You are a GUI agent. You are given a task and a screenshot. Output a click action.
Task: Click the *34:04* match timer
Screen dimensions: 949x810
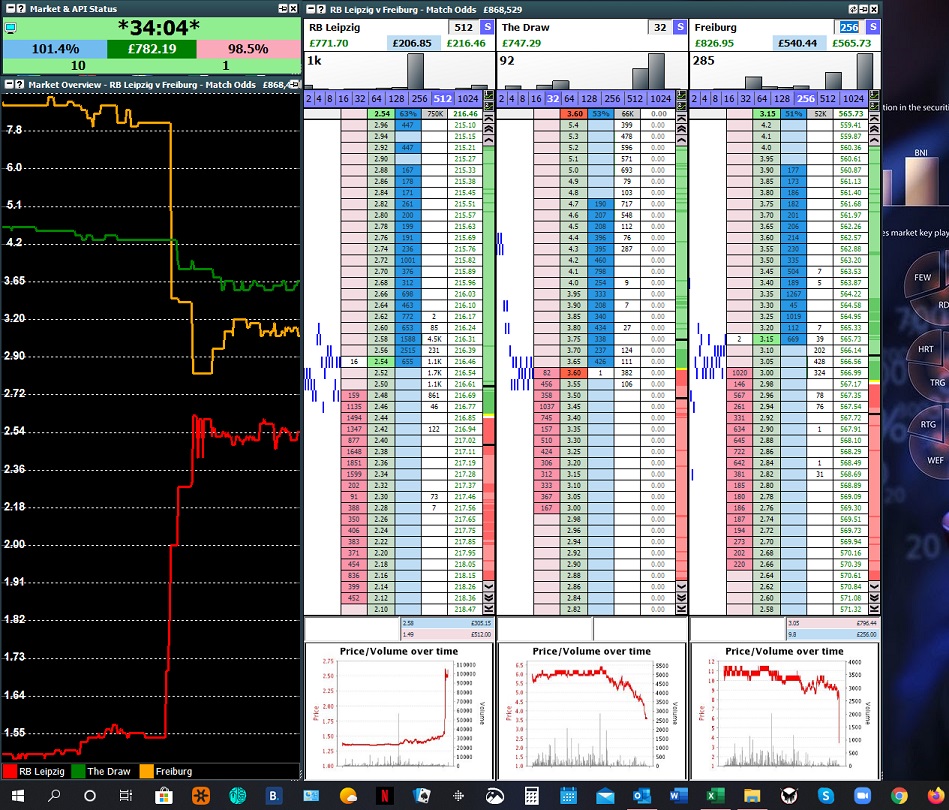coord(159,28)
